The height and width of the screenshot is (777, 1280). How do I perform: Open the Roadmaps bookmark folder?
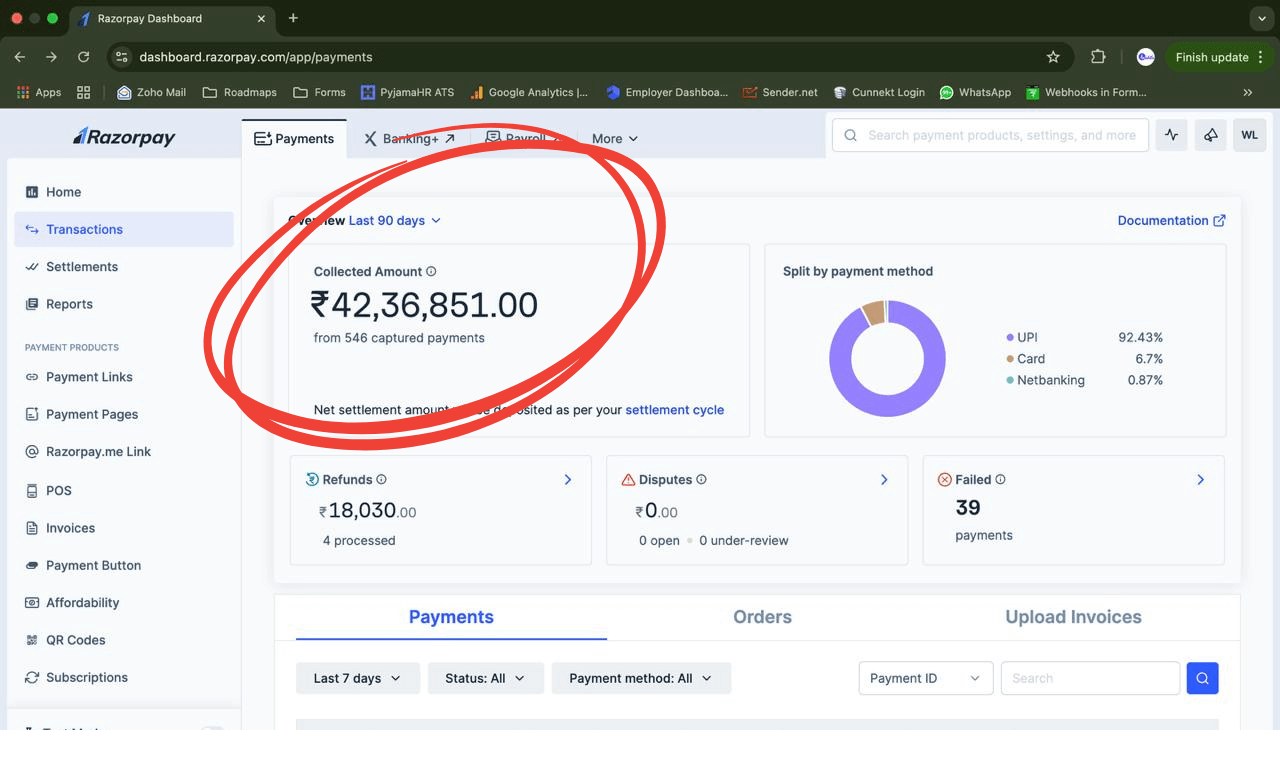coord(239,92)
